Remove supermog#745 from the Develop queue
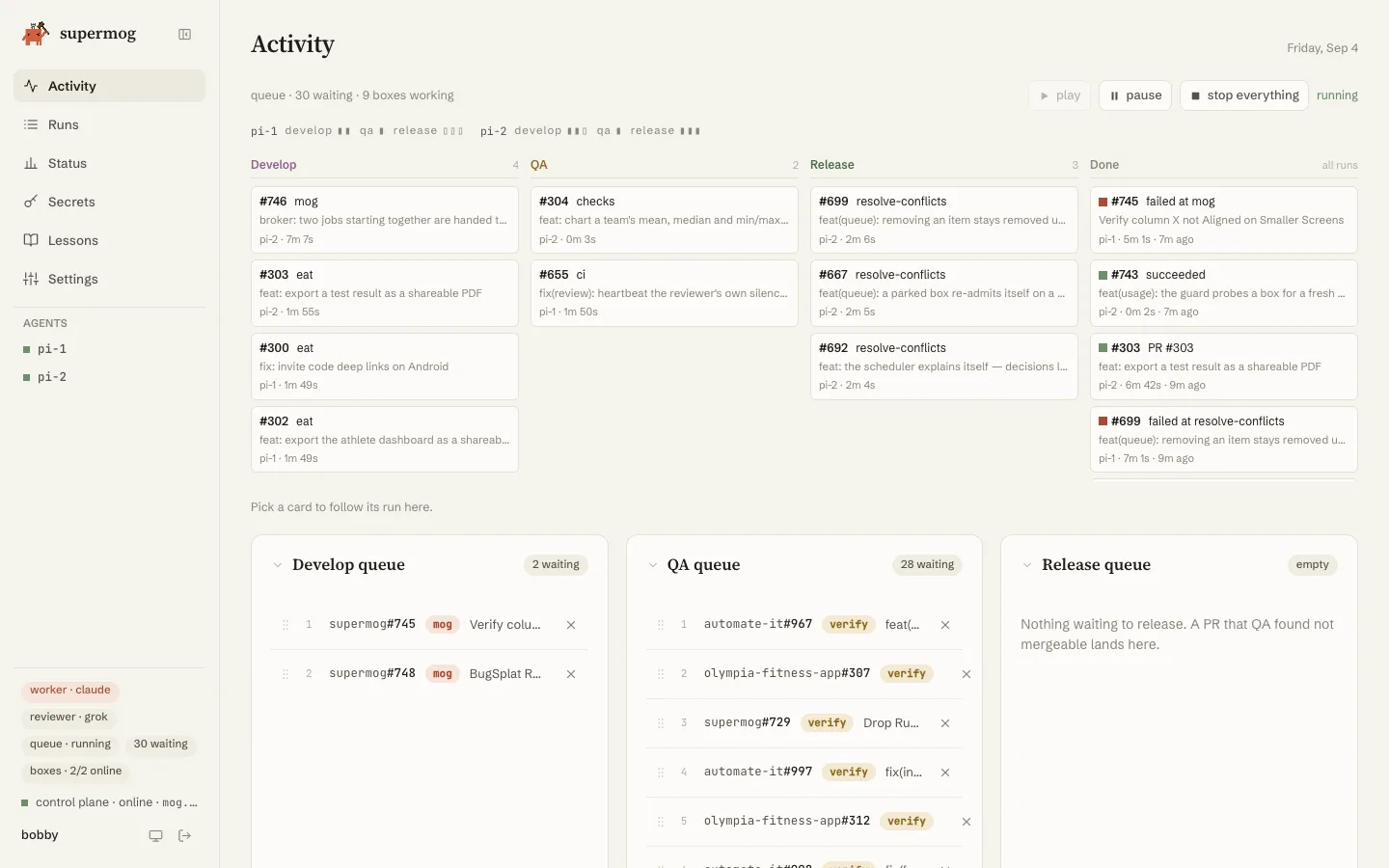 pos(571,625)
